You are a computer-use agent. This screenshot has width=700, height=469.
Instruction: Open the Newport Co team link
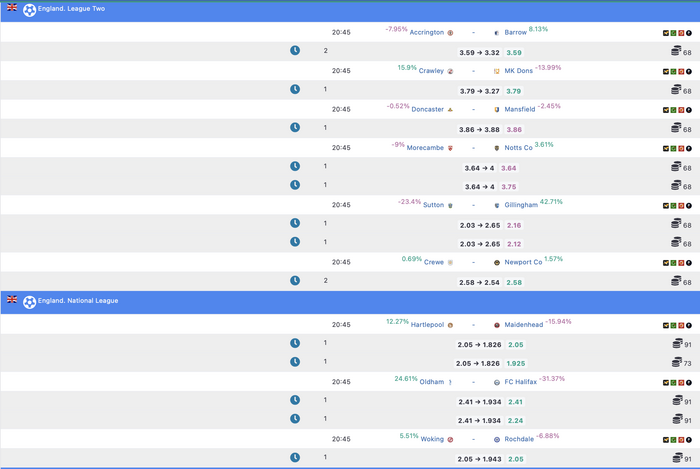[523, 262]
